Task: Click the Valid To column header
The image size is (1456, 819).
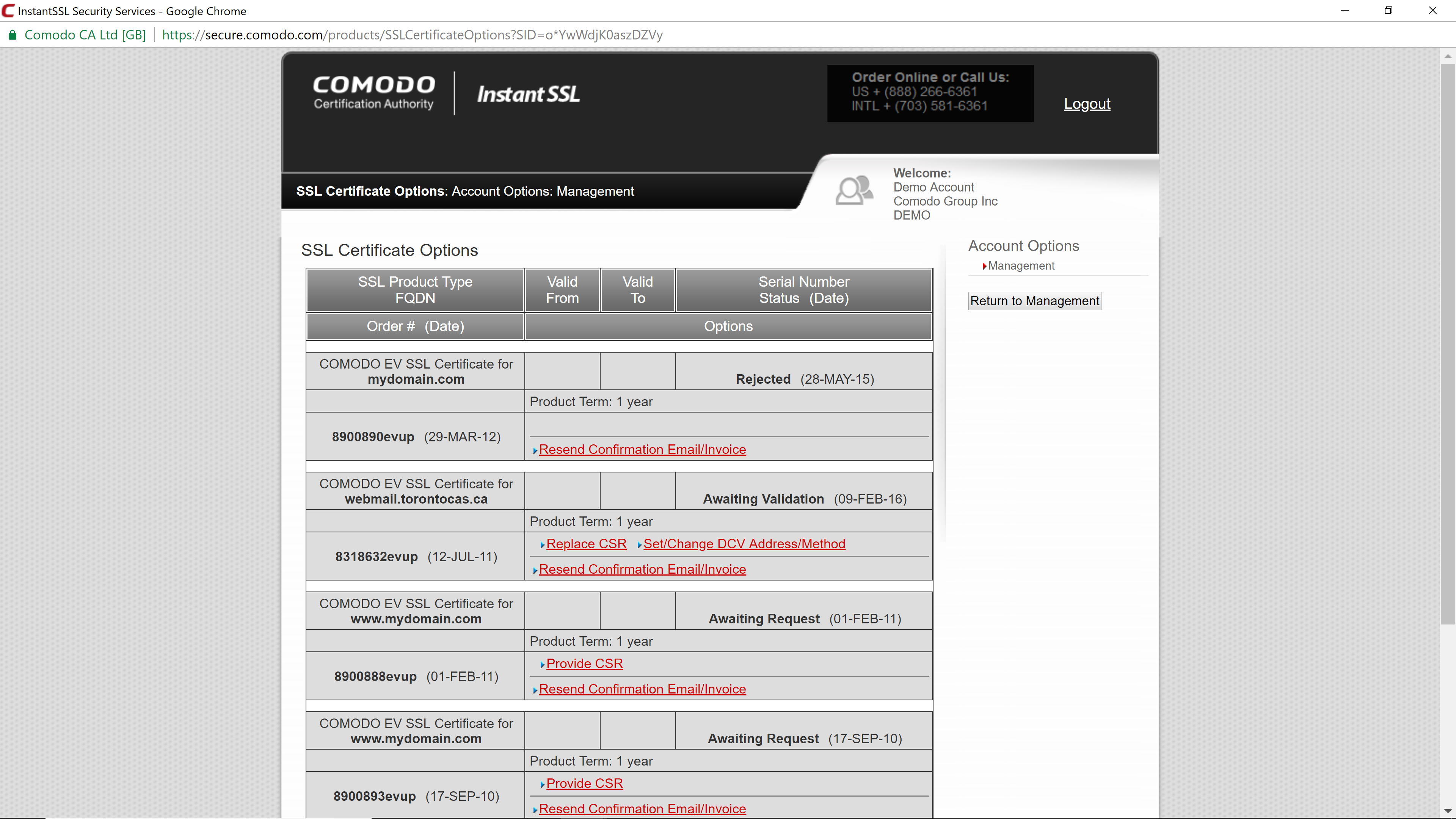Action: coord(637,290)
